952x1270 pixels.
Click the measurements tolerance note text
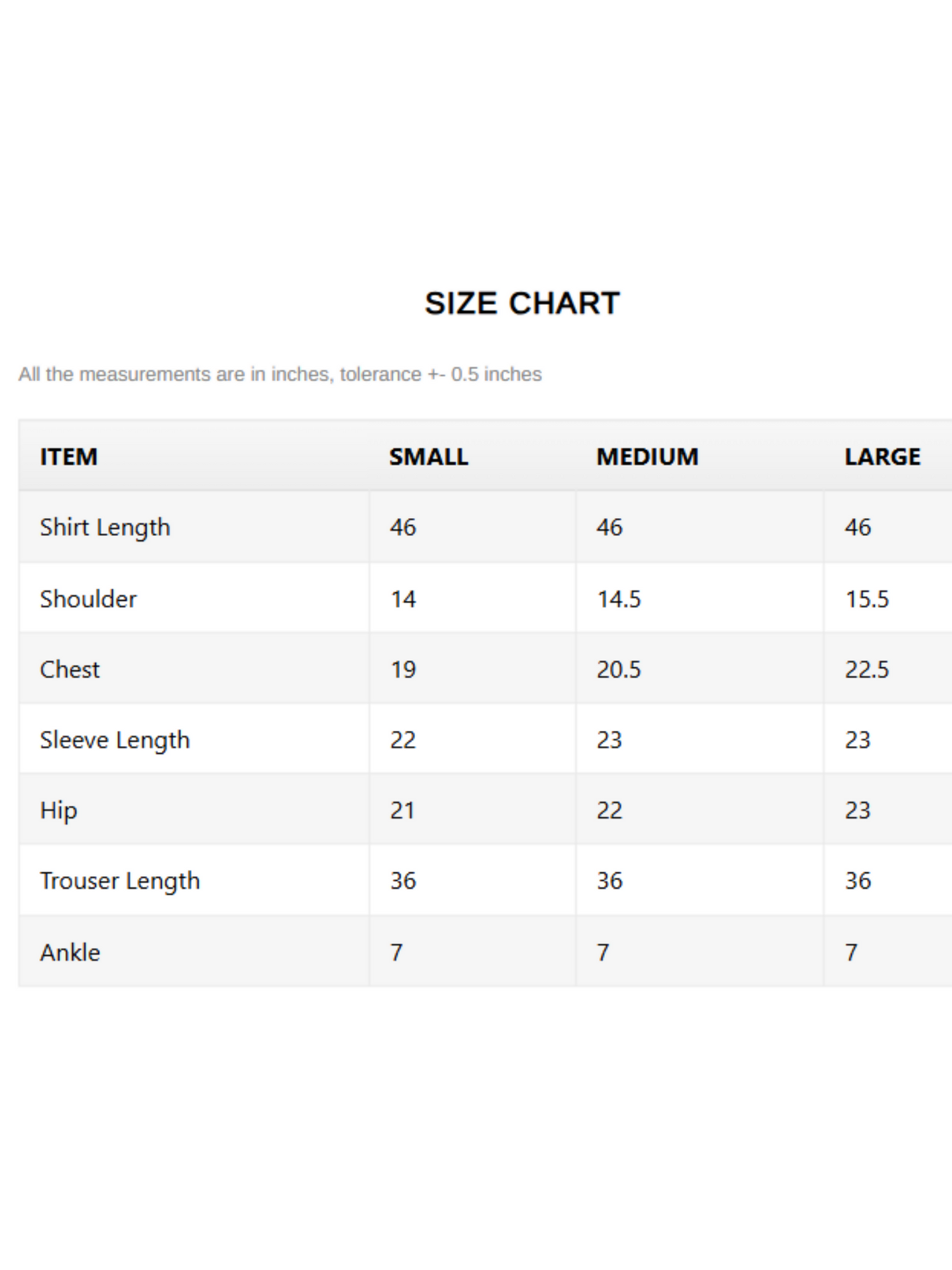280,374
